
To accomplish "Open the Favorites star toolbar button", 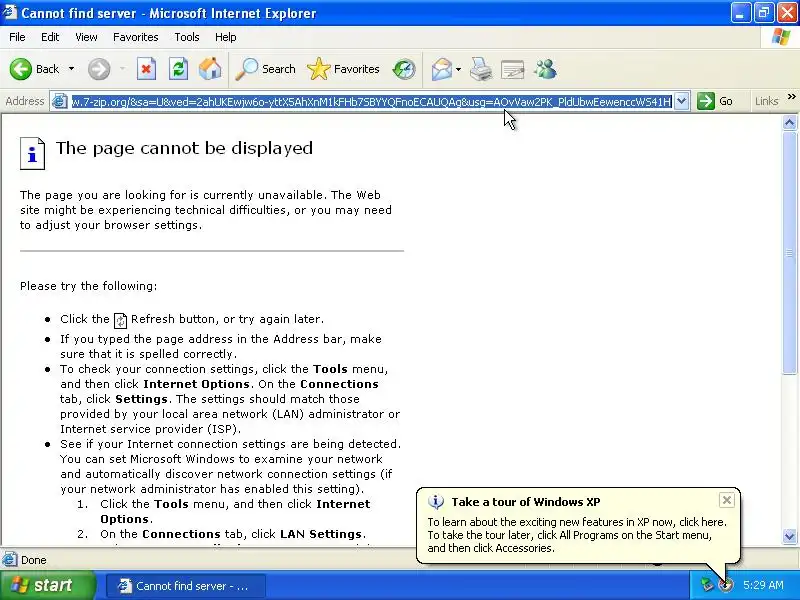I will click(343, 69).
